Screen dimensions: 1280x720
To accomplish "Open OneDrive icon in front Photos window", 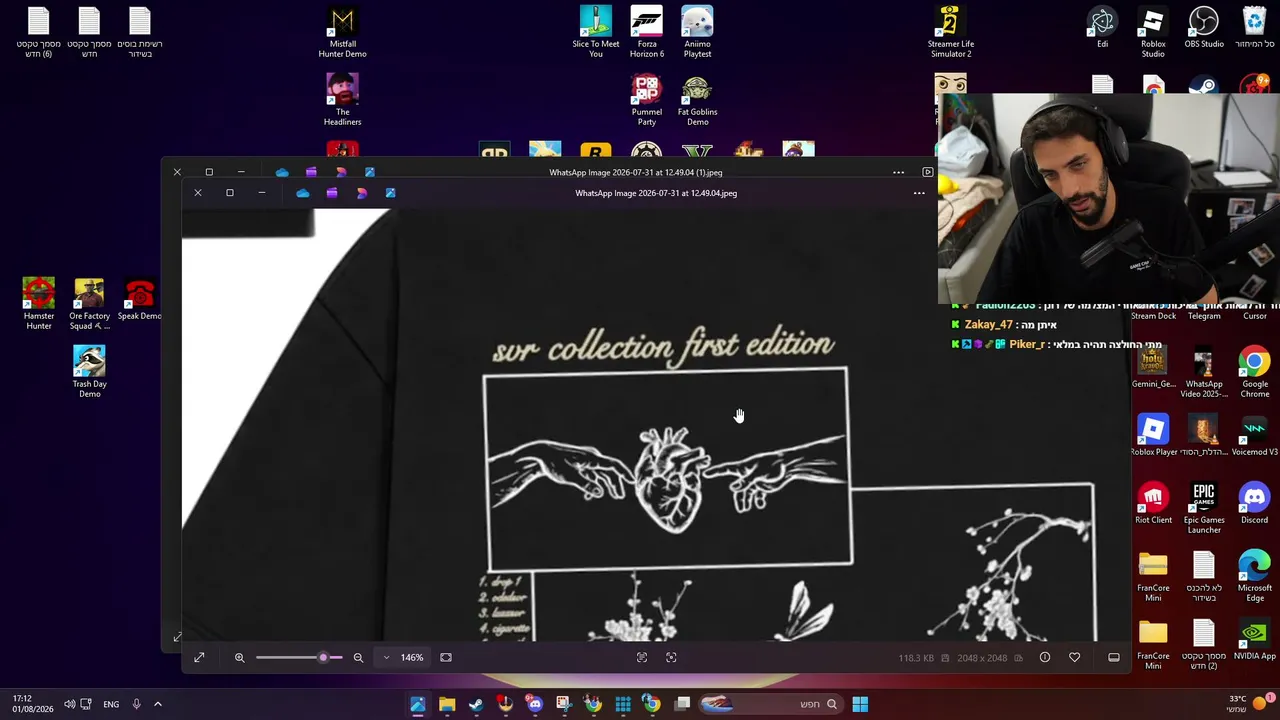I will pyautogui.click(x=303, y=193).
